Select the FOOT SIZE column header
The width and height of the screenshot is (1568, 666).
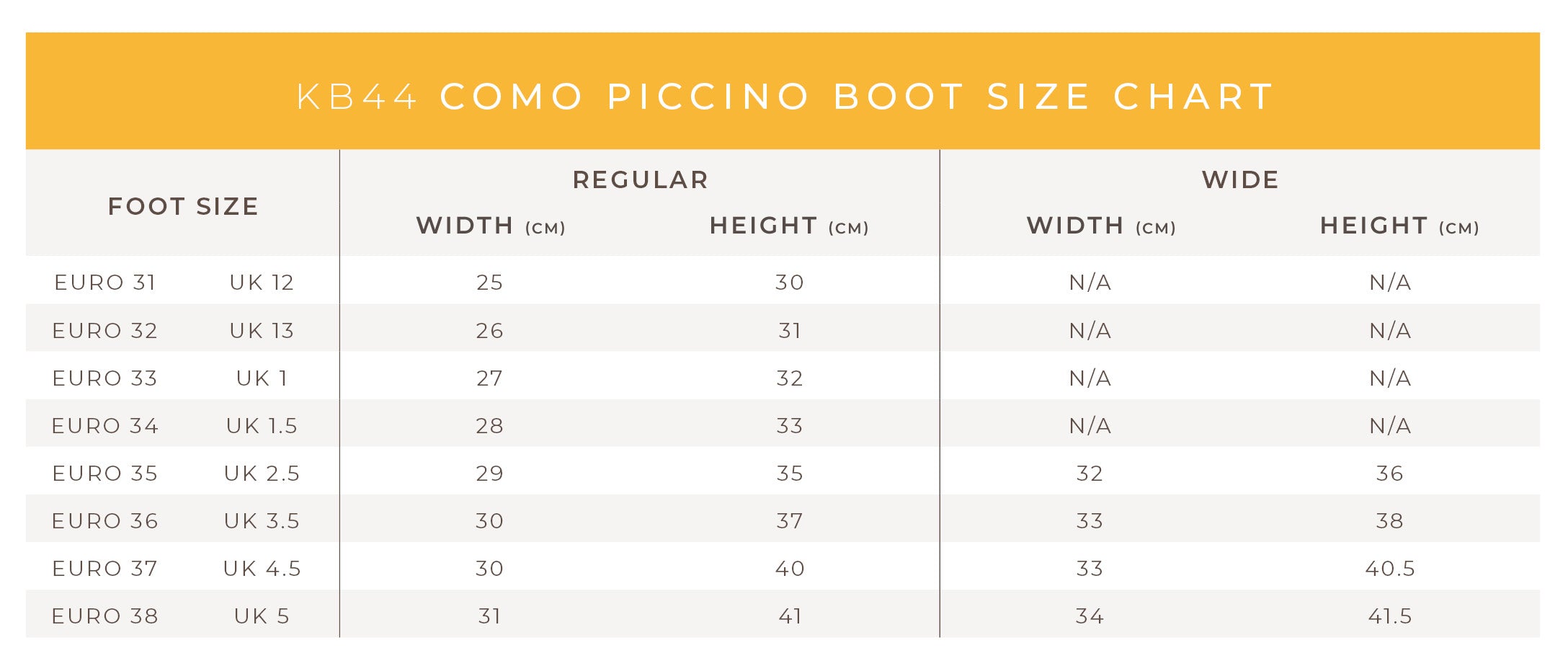[183, 207]
